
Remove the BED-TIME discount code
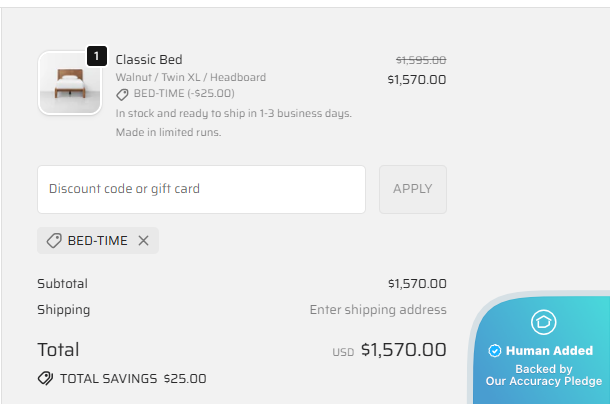pos(143,241)
